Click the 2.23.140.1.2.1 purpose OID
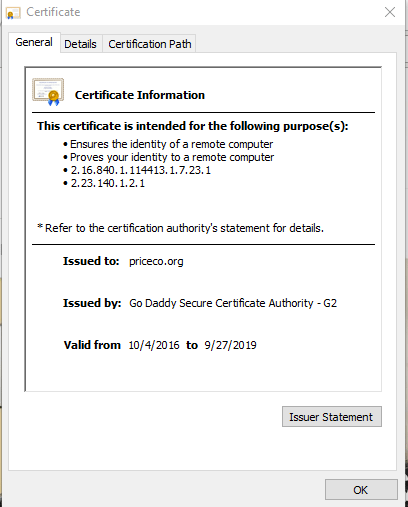 click(108, 183)
